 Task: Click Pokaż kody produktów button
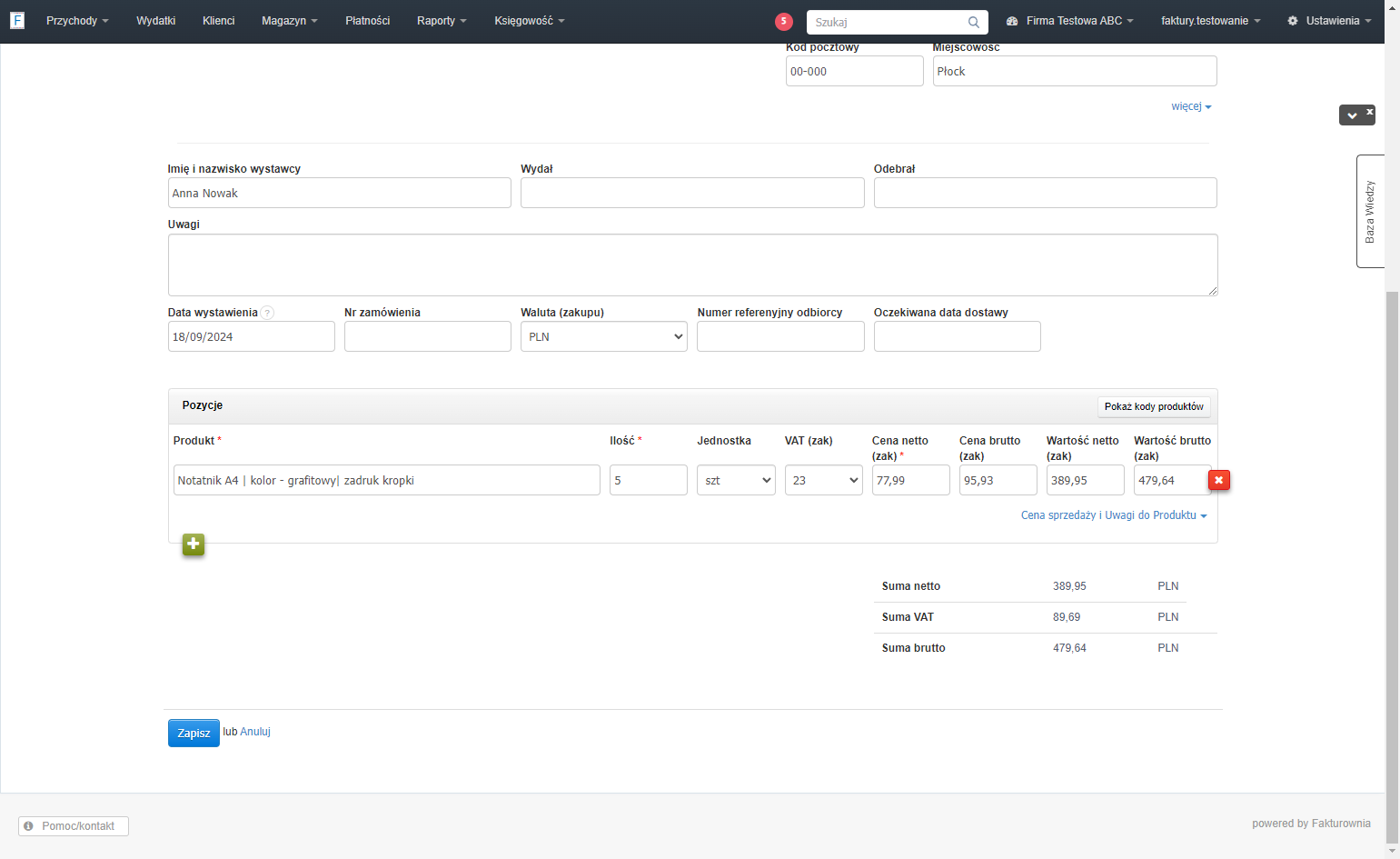click(x=1154, y=406)
